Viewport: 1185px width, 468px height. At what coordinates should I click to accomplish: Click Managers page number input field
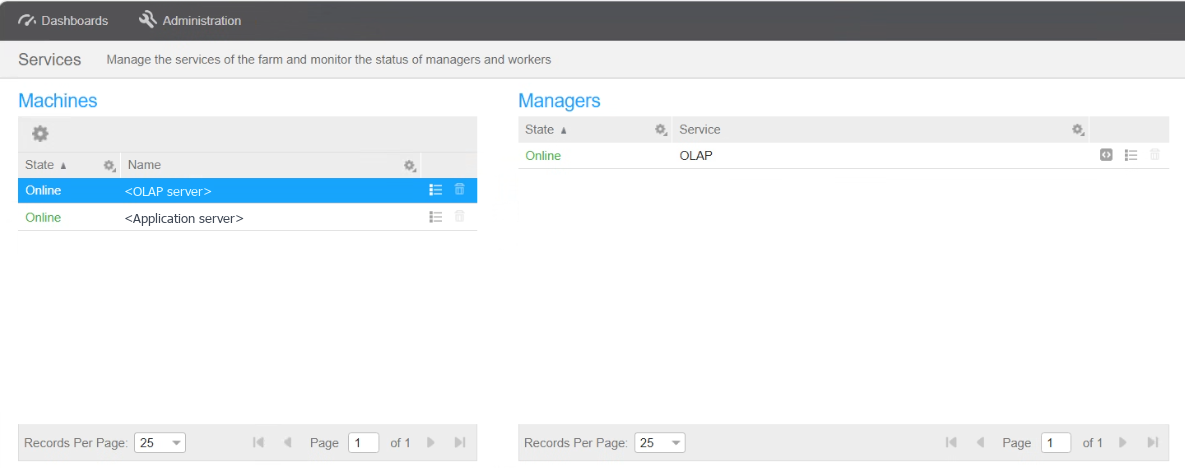click(1056, 443)
